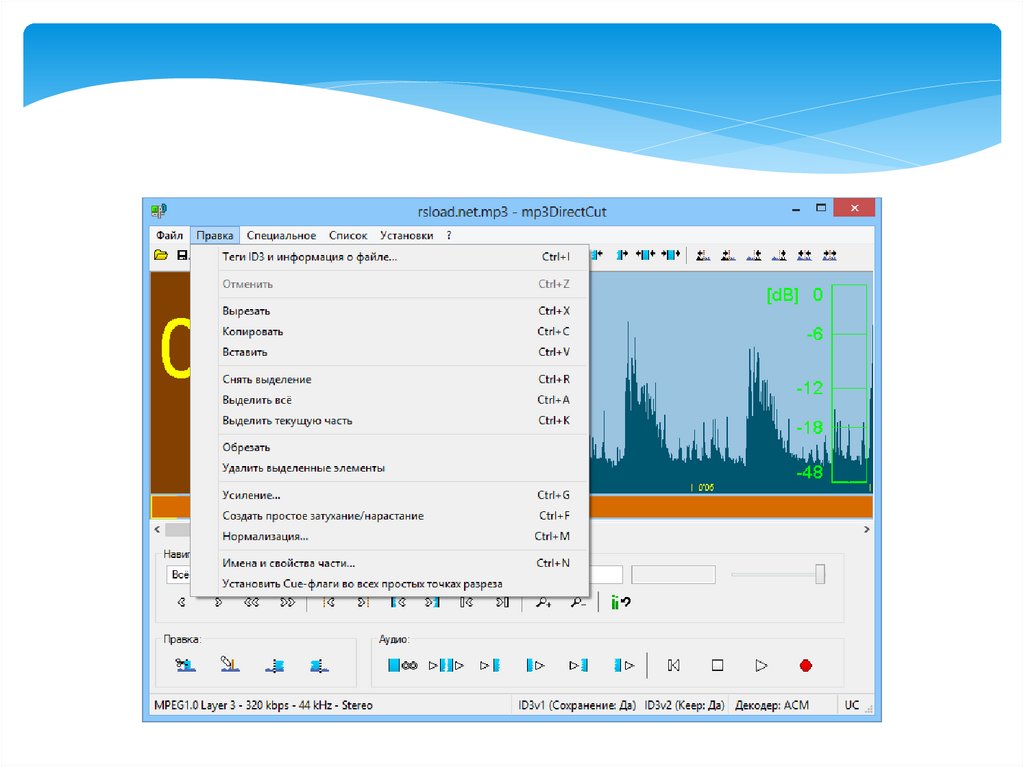Image resolution: width=1024 pixels, height=767 pixels.
Task: Click the 0'06 time marker in the waveform
Action: tap(705, 487)
